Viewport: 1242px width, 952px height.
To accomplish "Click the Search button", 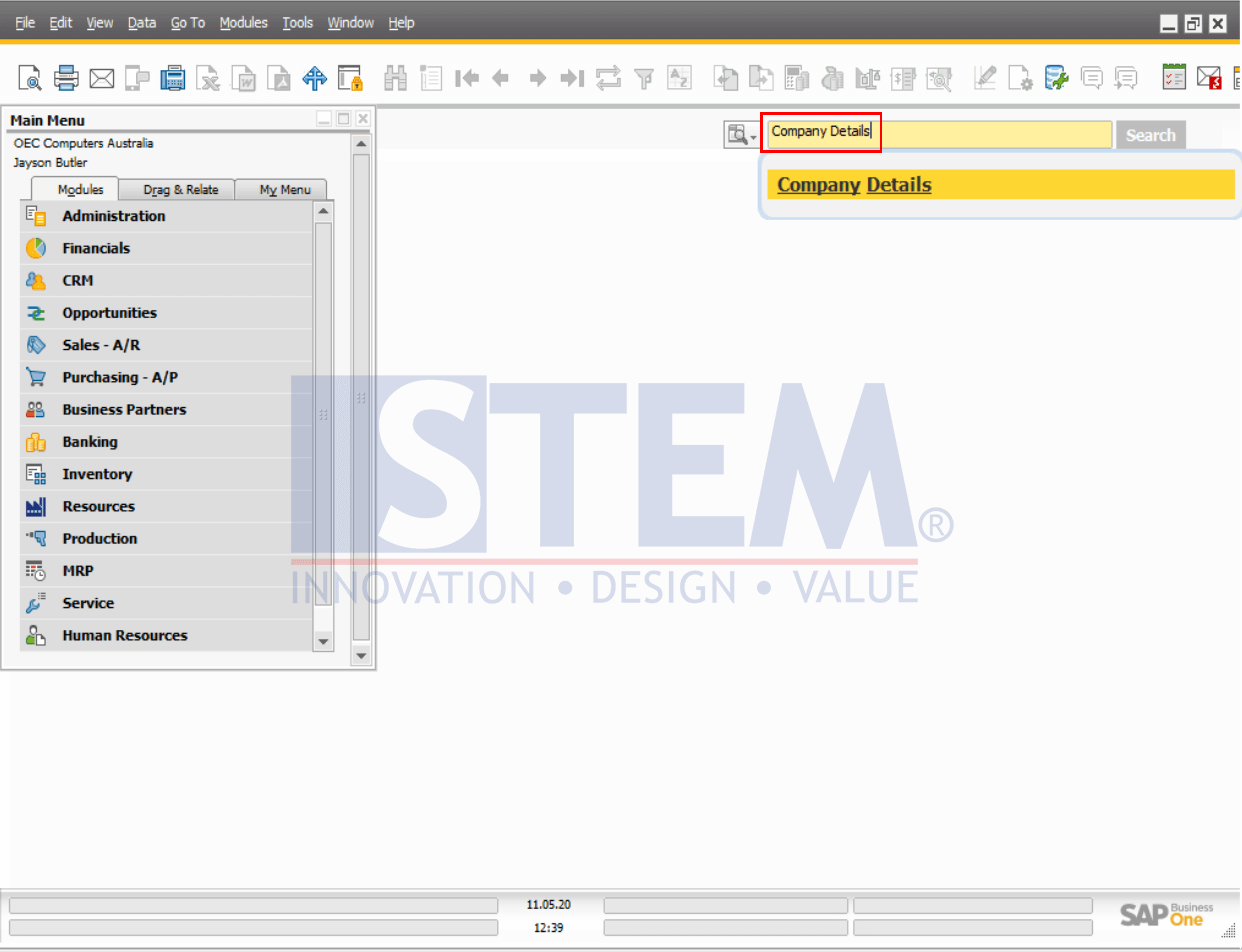I will pyautogui.click(x=1151, y=135).
